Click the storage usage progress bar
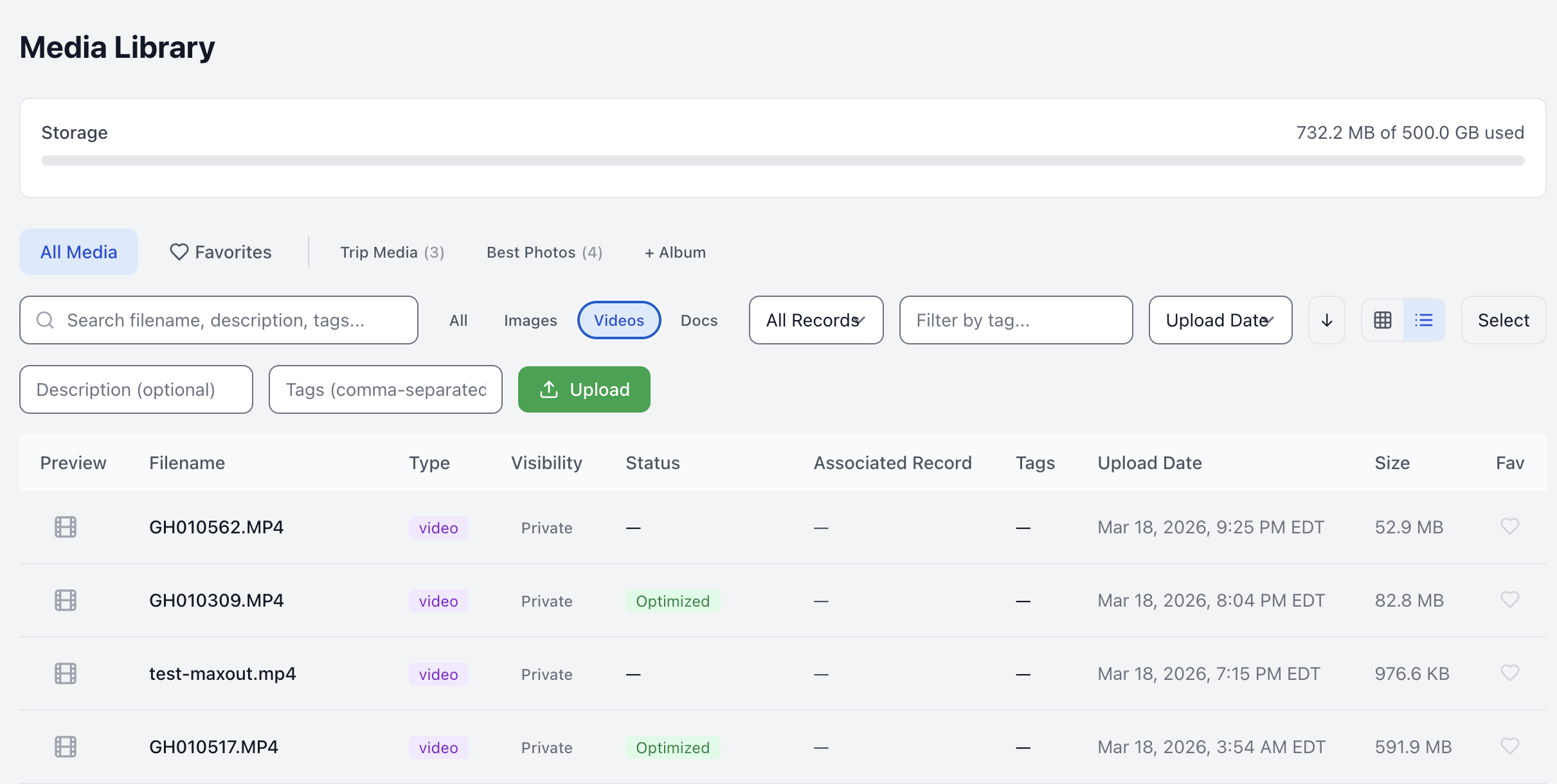Image resolution: width=1557 pixels, height=784 pixels. [x=782, y=161]
